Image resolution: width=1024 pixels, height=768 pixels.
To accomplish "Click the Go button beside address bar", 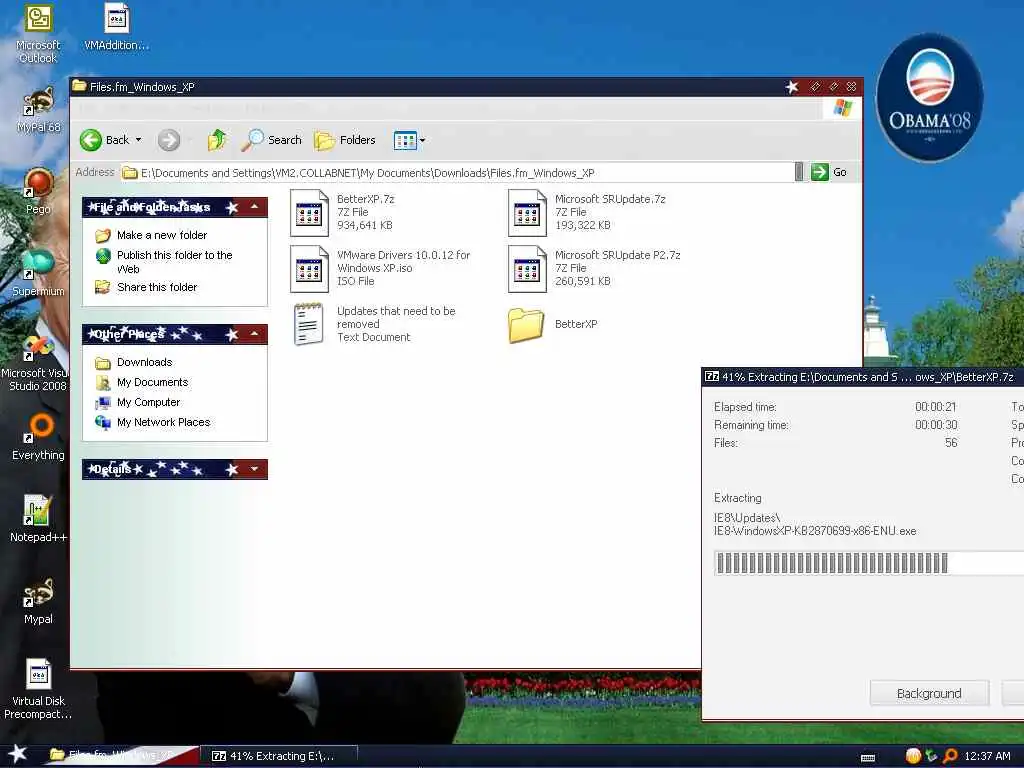I will pyautogui.click(x=829, y=172).
